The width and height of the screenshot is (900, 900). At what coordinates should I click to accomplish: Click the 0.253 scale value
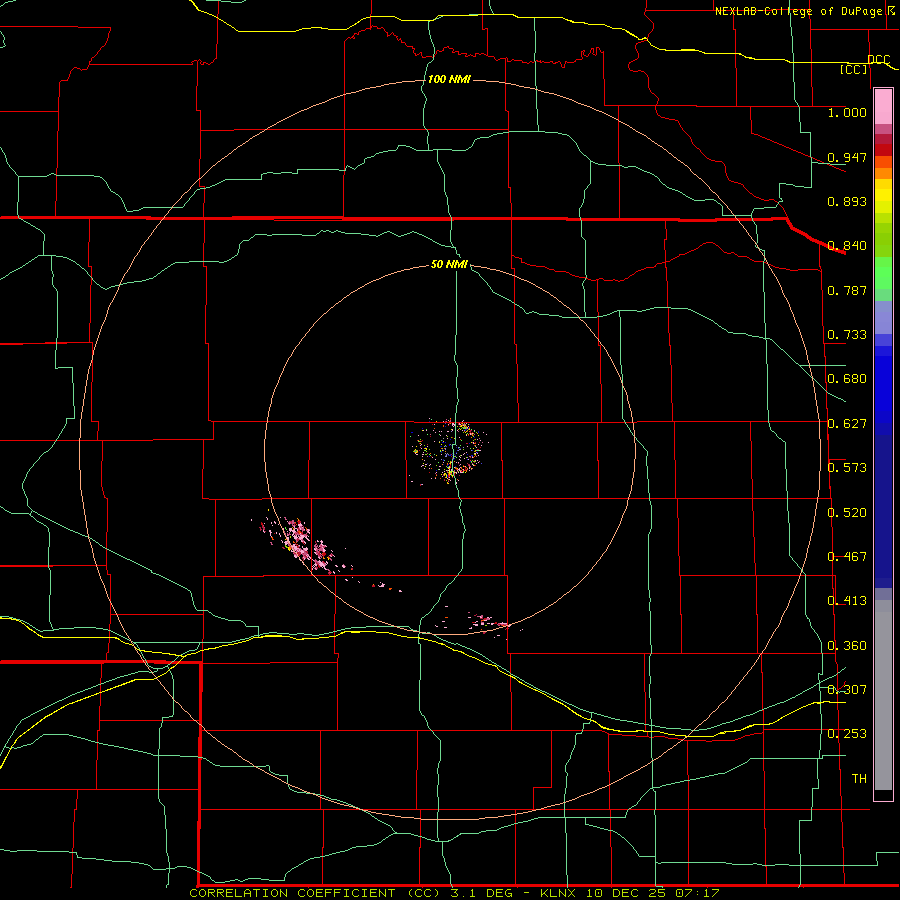(847, 734)
